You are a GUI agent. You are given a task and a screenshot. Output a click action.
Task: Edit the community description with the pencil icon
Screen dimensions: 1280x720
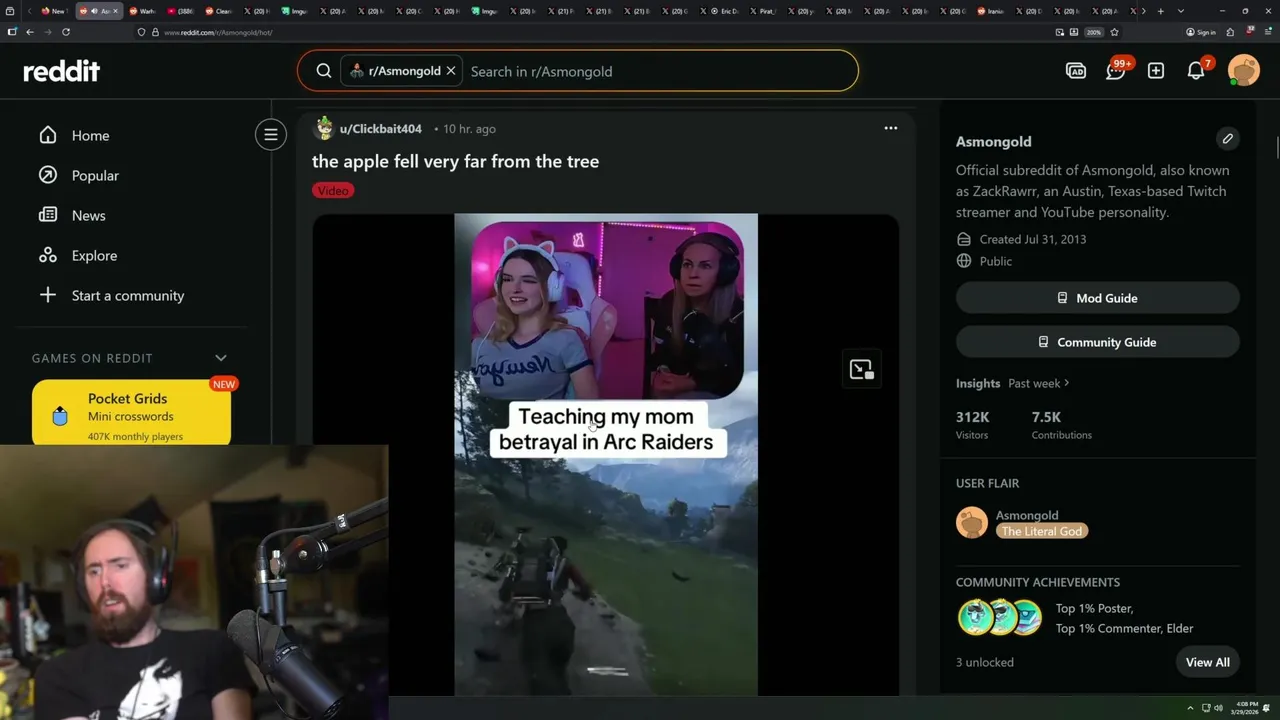point(1227,139)
